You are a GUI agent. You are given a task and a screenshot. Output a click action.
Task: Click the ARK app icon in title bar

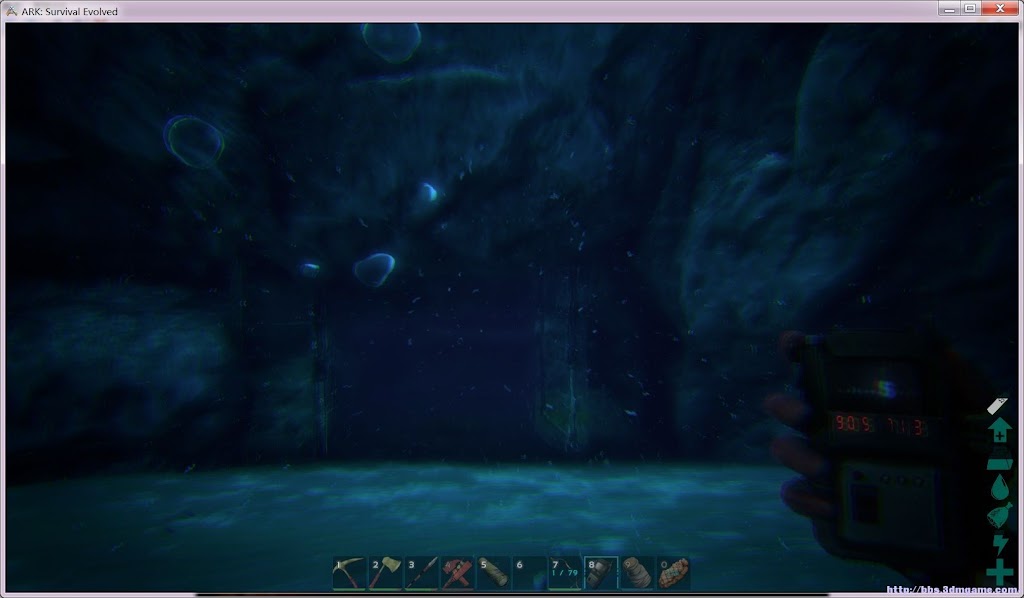click(x=11, y=11)
